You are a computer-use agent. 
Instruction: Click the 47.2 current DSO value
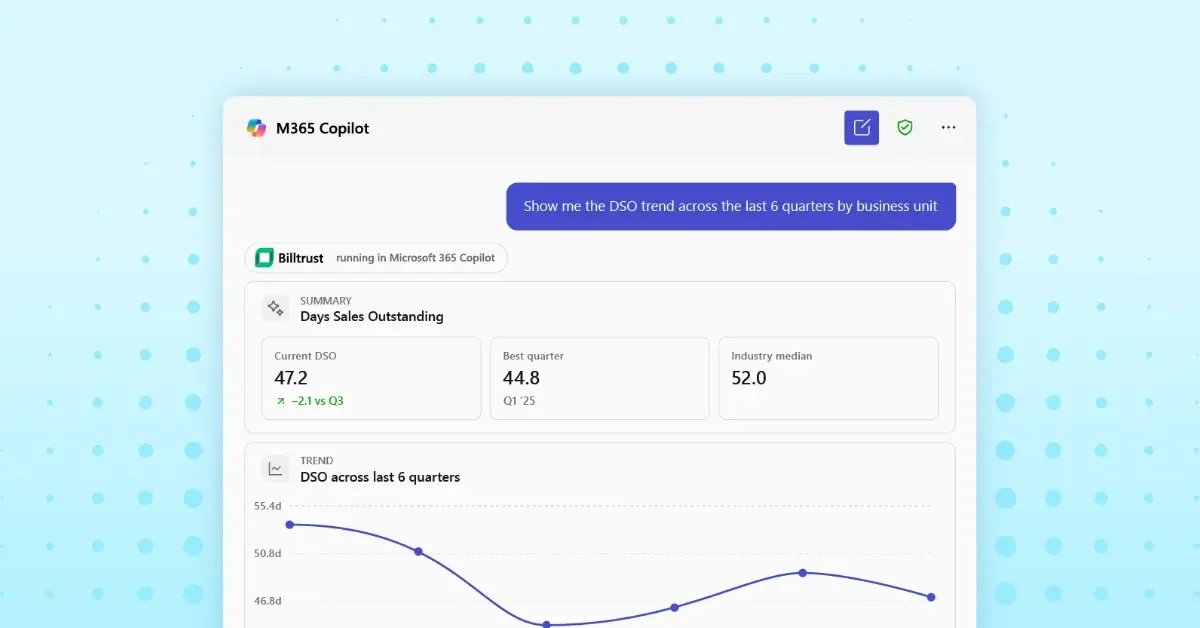(291, 378)
